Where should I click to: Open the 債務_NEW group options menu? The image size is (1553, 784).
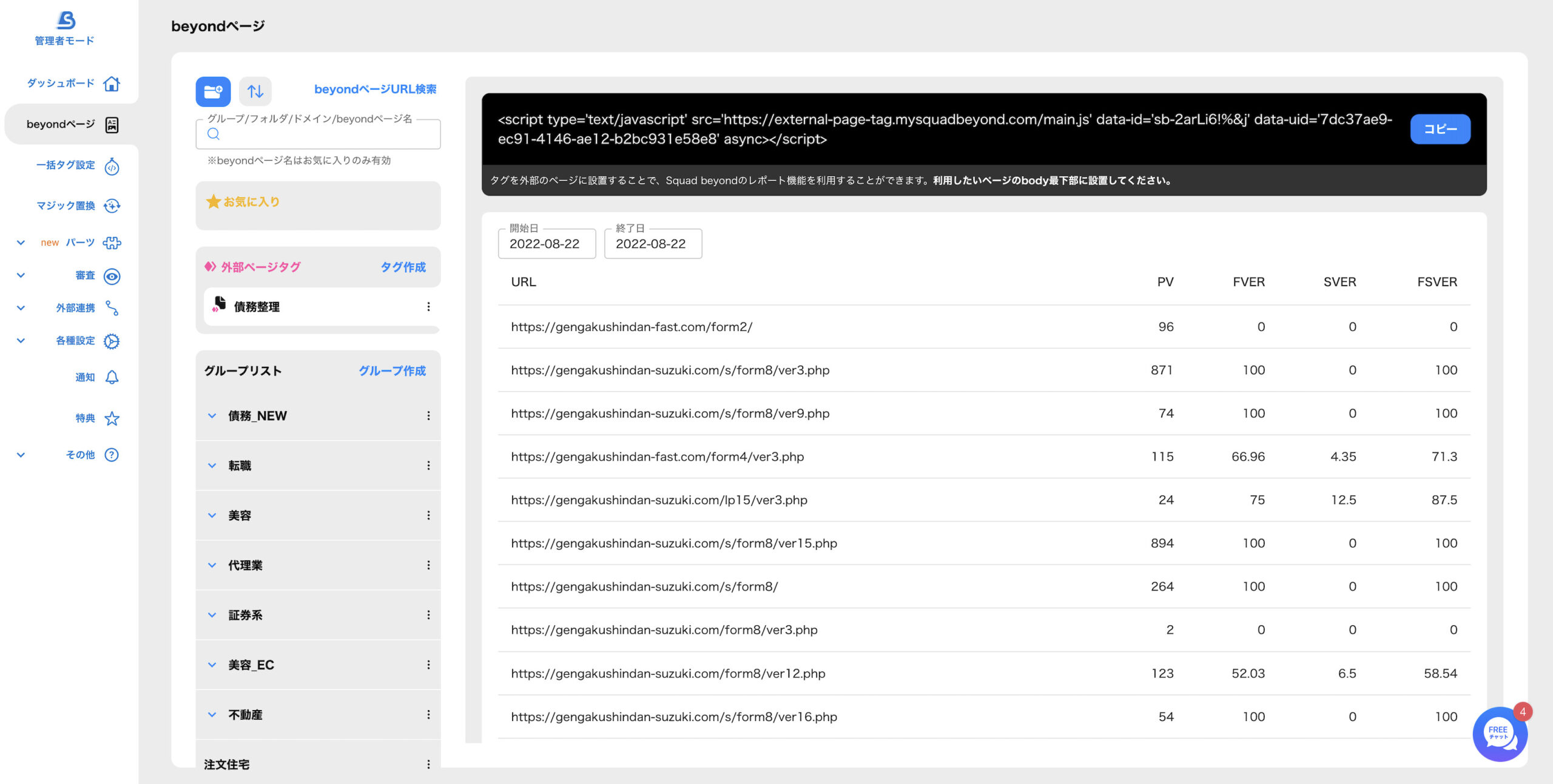[x=428, y=416]
